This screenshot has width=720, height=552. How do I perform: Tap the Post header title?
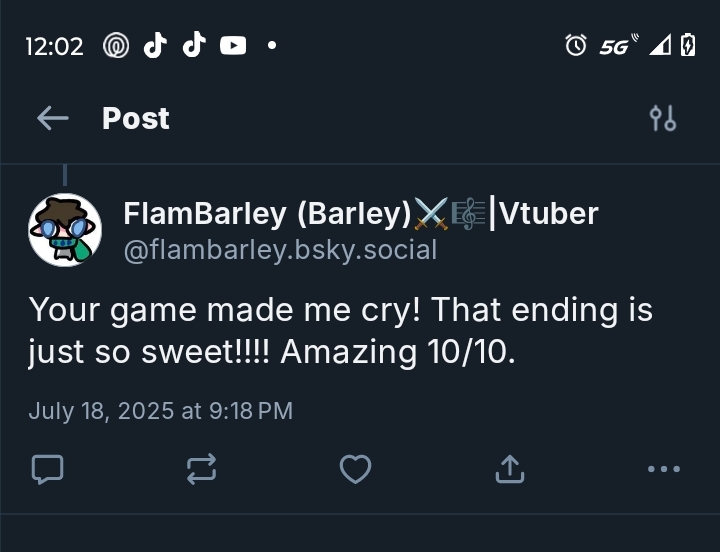[x=135, y=119]
